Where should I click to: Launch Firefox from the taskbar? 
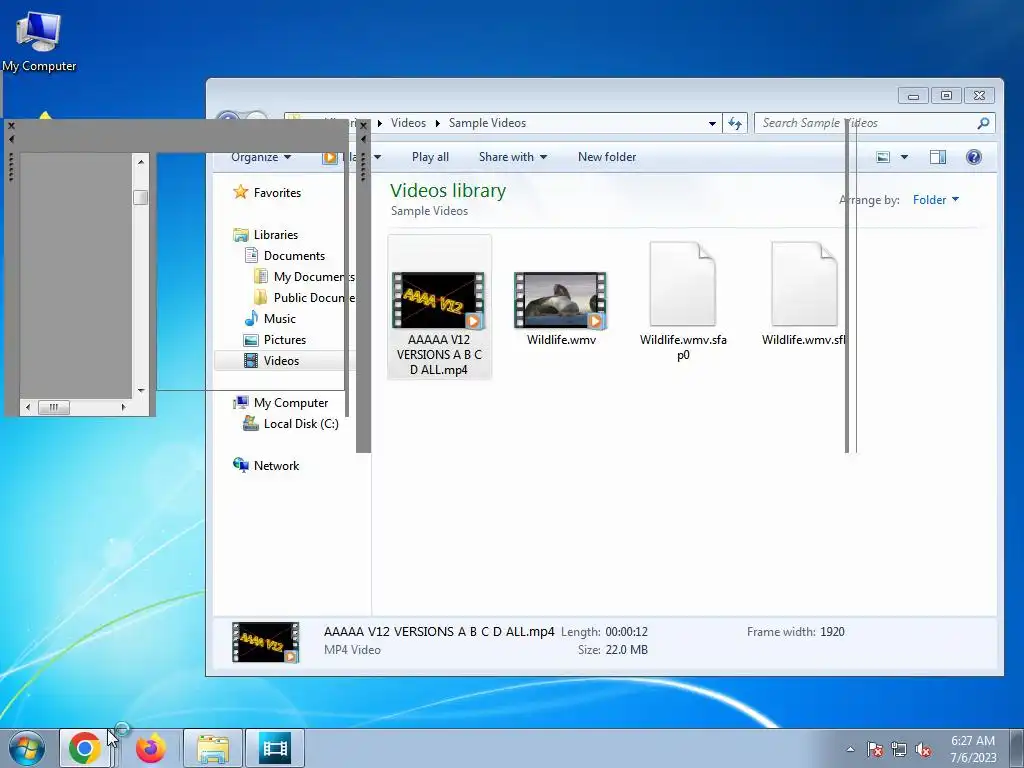coord(151,748)
